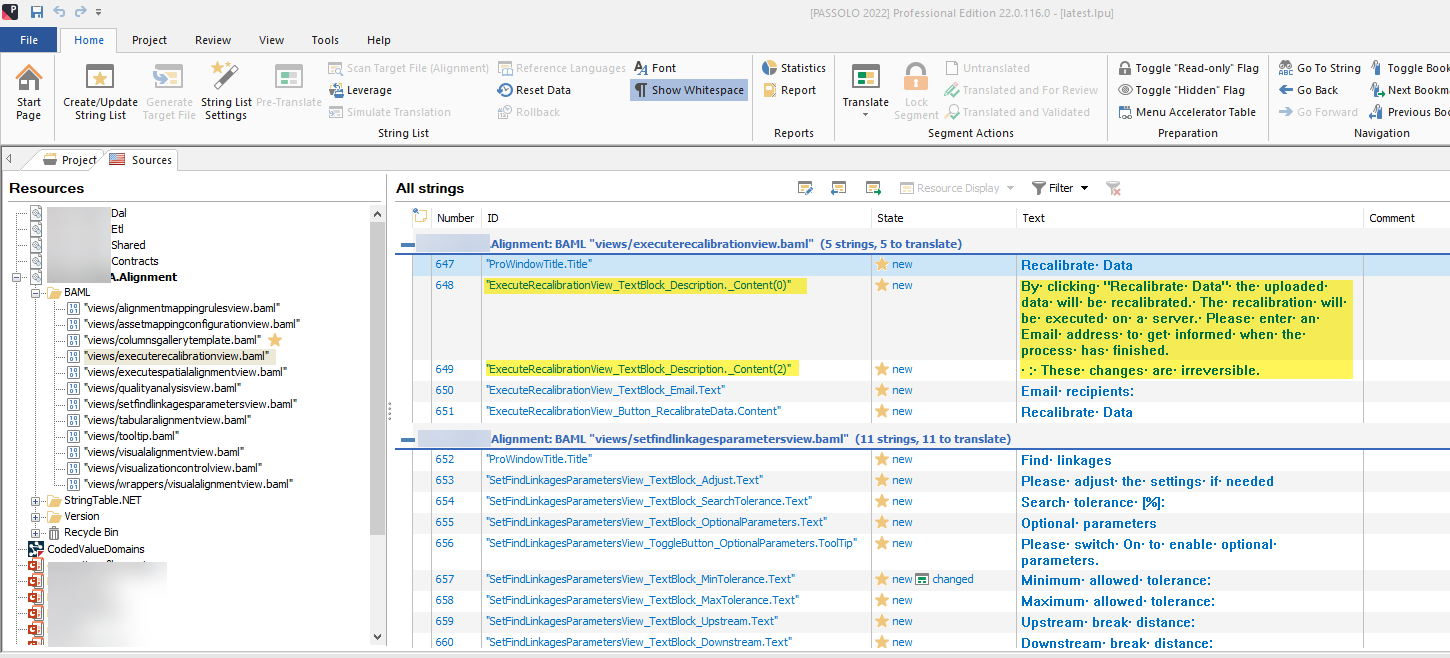
Task: Select string row 647 ProWindowTitle.Title
Action: click(x=600, y=263)
